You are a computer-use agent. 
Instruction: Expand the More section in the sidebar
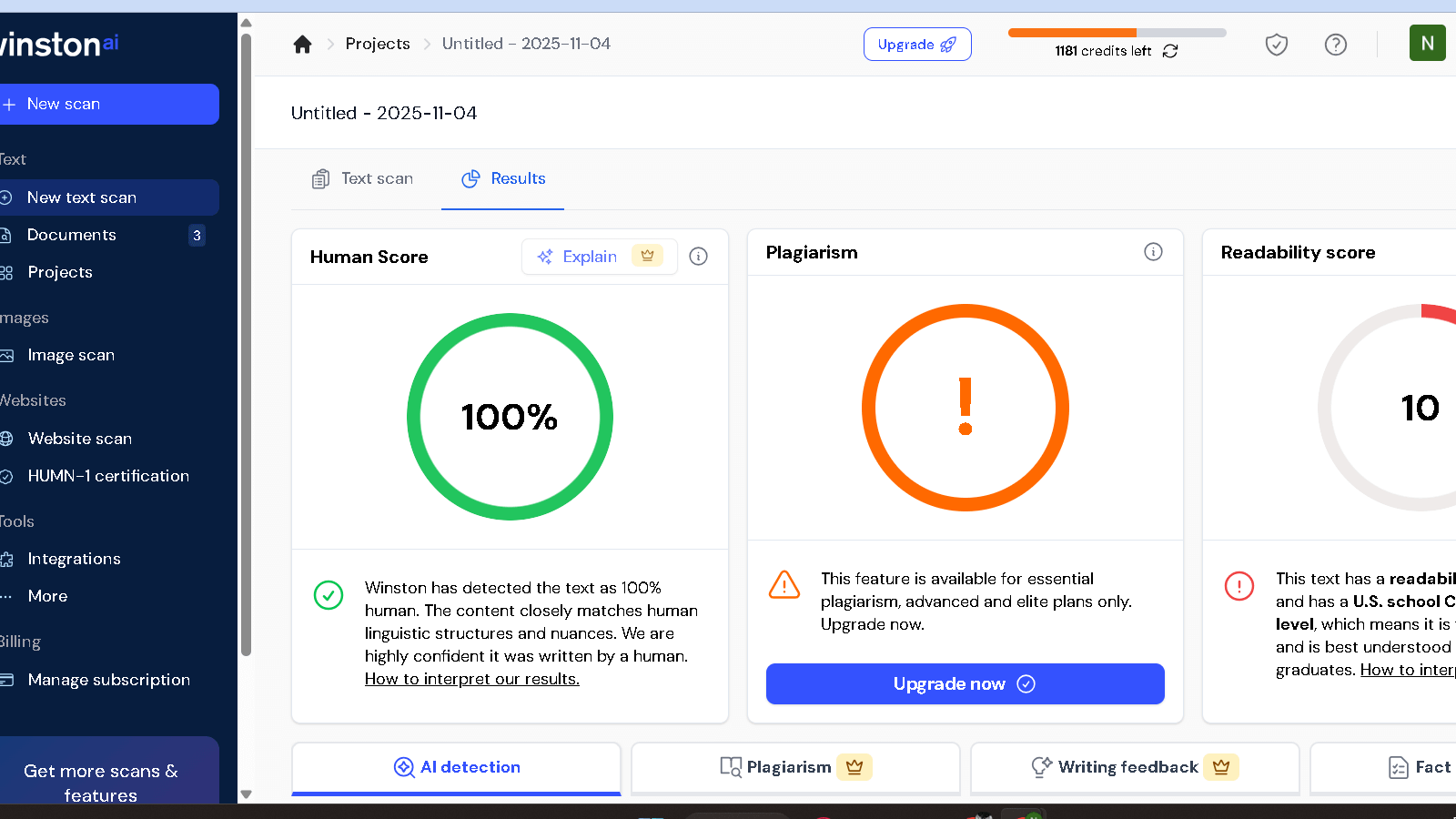click(47, 596)
